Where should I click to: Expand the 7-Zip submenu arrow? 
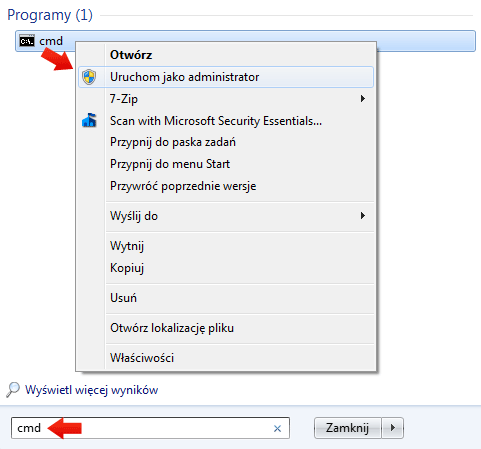click(x=363, y=99)
